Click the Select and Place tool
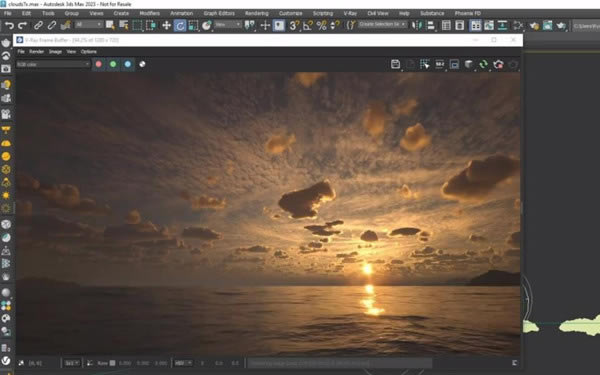The image size is (600, 375). (207, 26)
